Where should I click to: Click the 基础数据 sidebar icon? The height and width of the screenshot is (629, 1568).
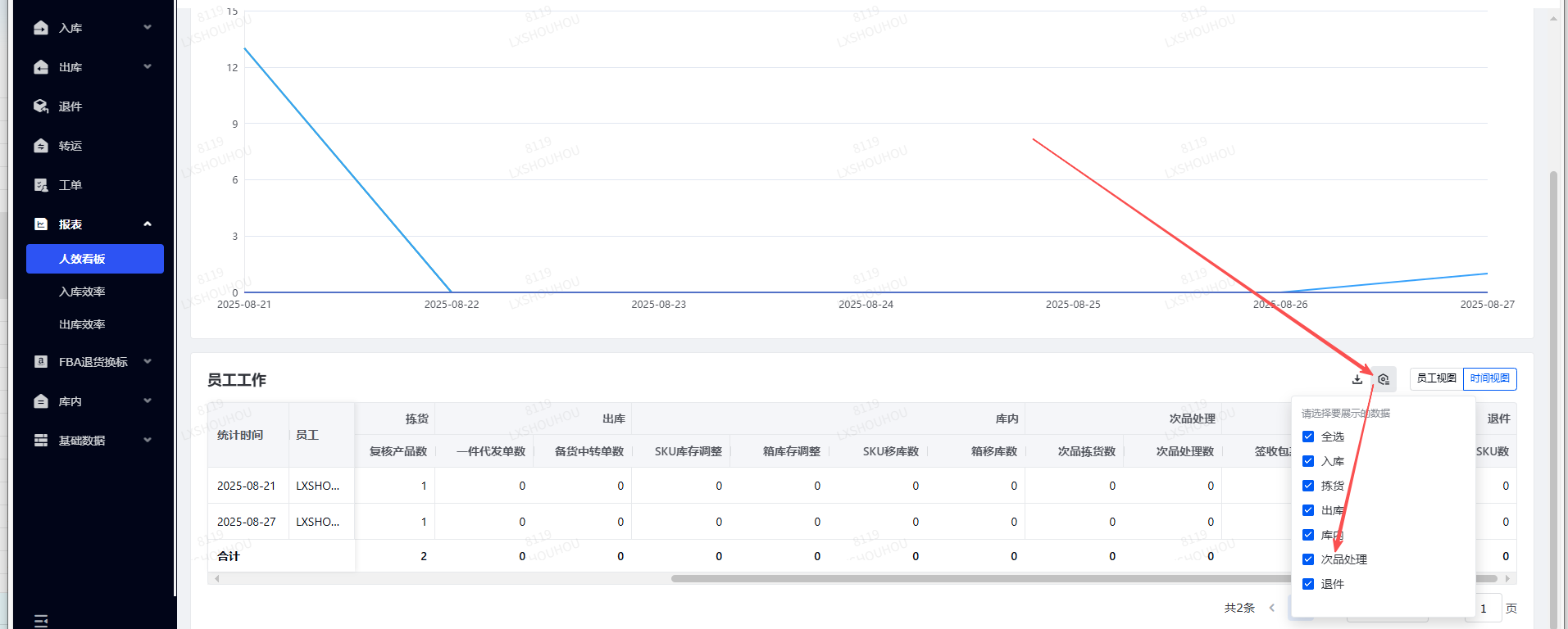click(x=41, y=441)
